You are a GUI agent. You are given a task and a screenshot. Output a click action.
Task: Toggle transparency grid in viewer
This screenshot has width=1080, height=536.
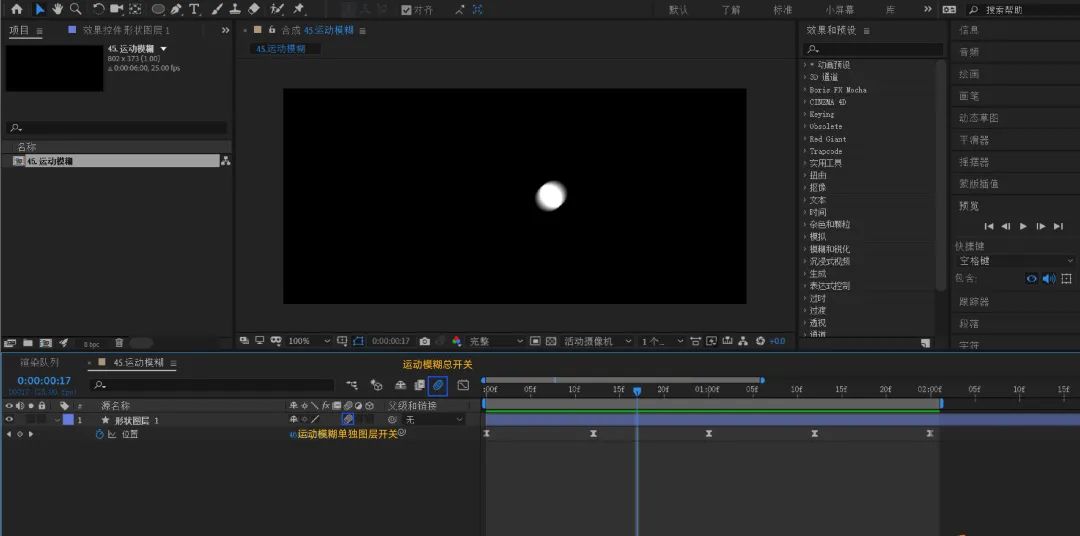pyautogui.click(x=551, y=341)
